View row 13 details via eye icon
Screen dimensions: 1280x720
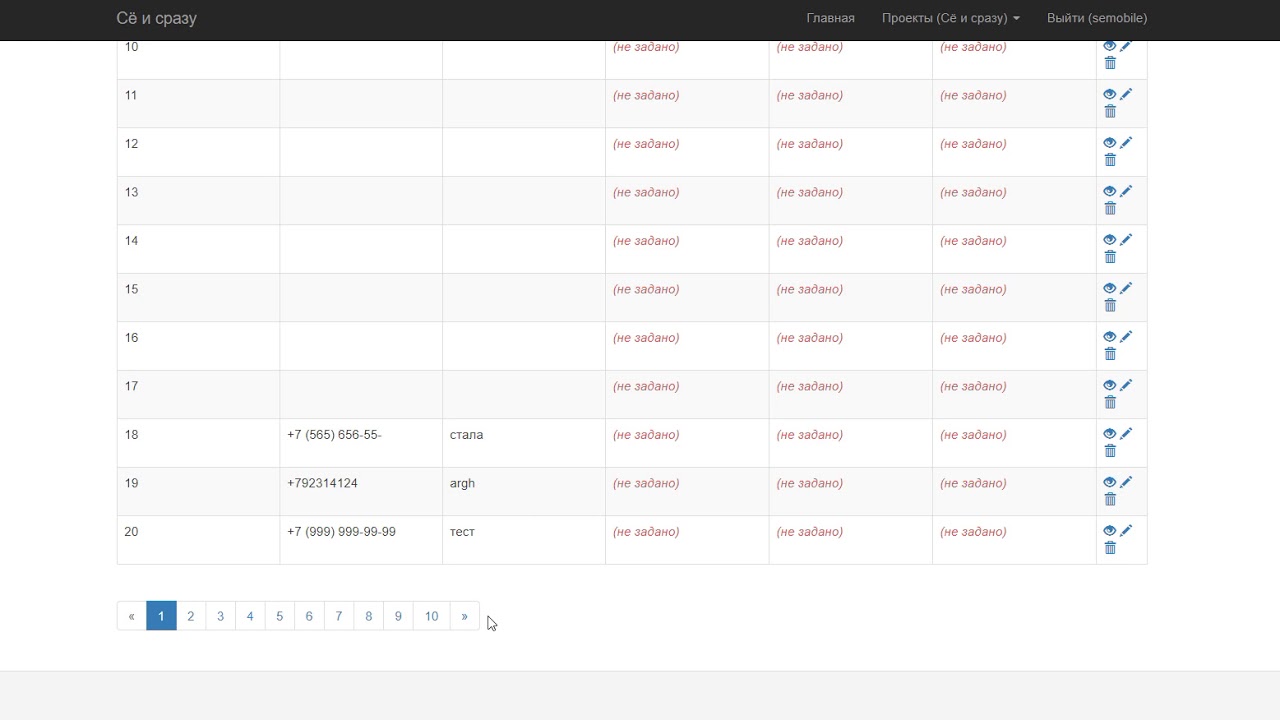point(1109,191)
